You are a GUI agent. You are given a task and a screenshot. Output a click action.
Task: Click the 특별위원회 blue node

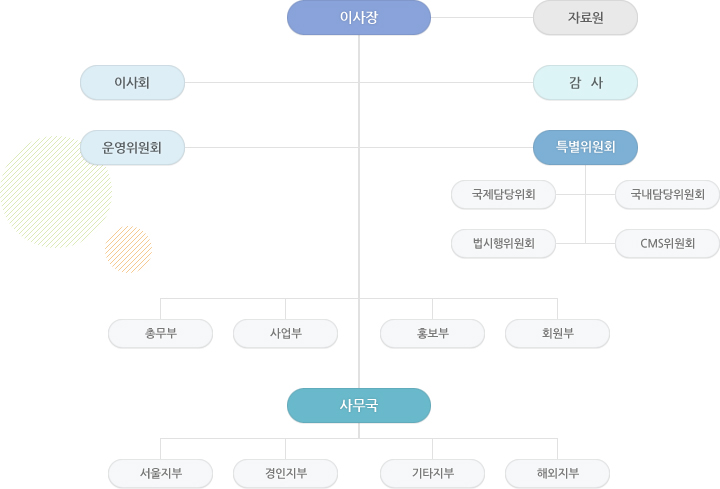585,147
